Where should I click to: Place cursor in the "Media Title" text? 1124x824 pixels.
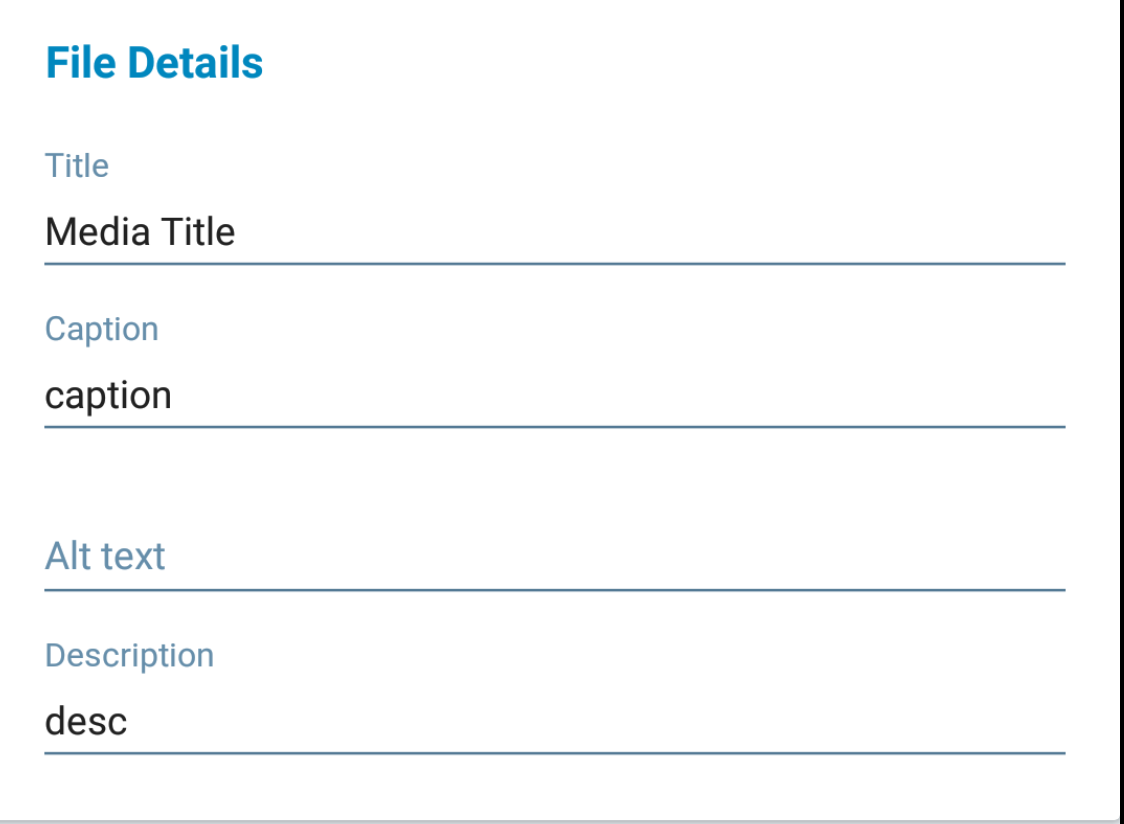point(140,233)
